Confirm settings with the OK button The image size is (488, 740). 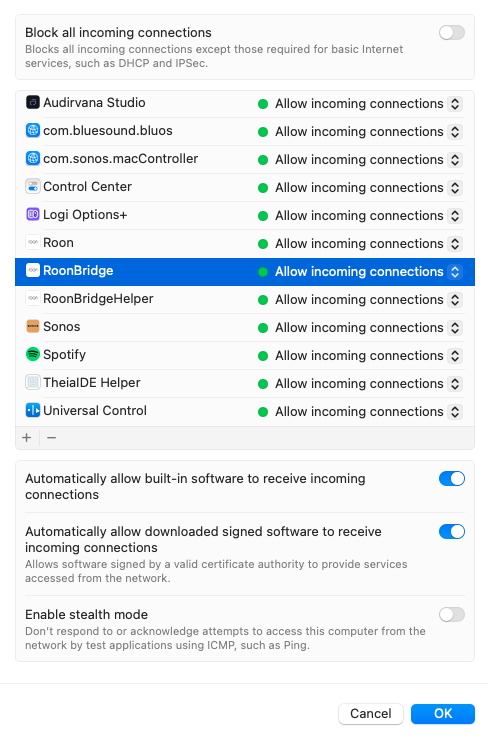point(443,714)
